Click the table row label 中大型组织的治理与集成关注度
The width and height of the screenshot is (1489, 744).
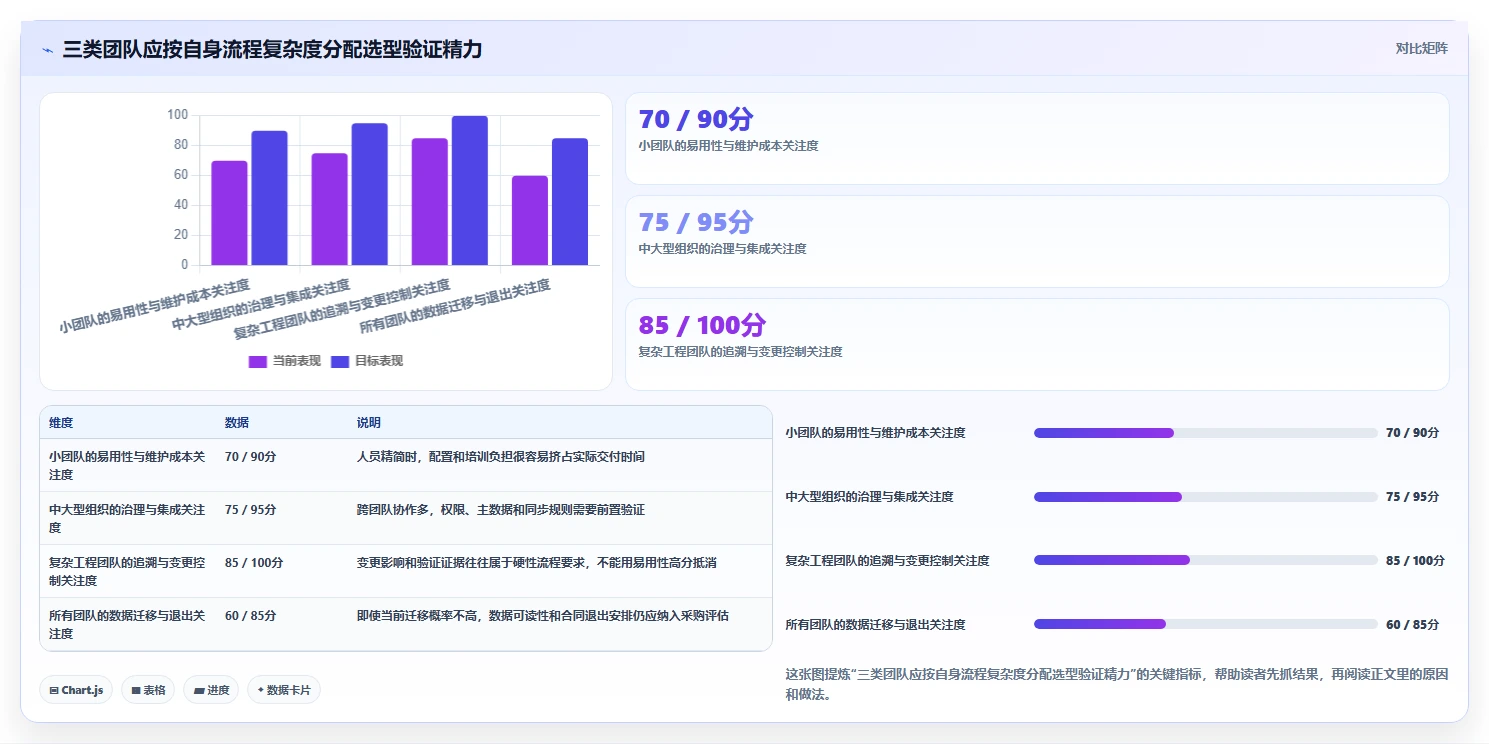pyautogui.click(x=127, y=519)
